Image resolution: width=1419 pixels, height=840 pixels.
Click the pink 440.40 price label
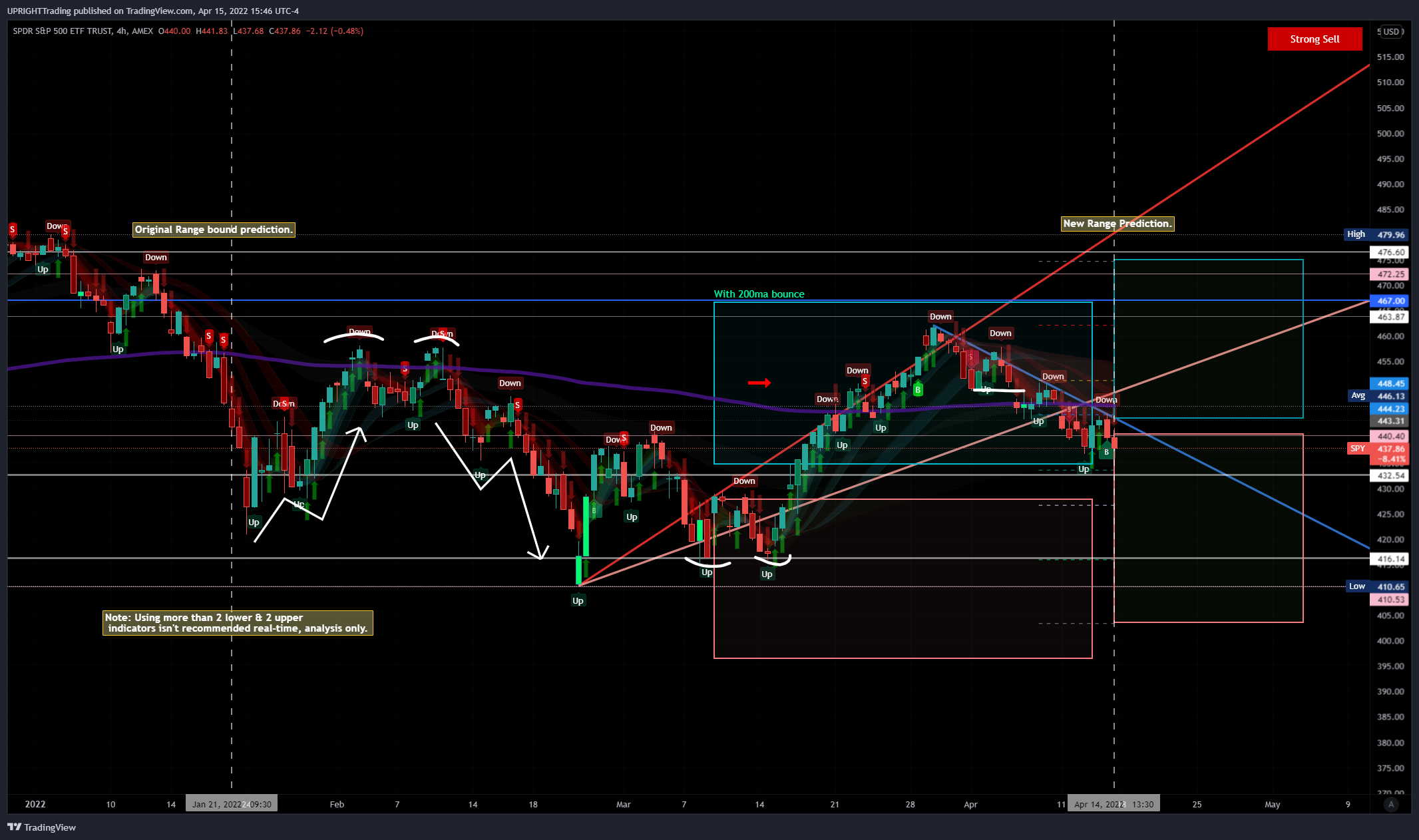click(x=1390, y=437)
